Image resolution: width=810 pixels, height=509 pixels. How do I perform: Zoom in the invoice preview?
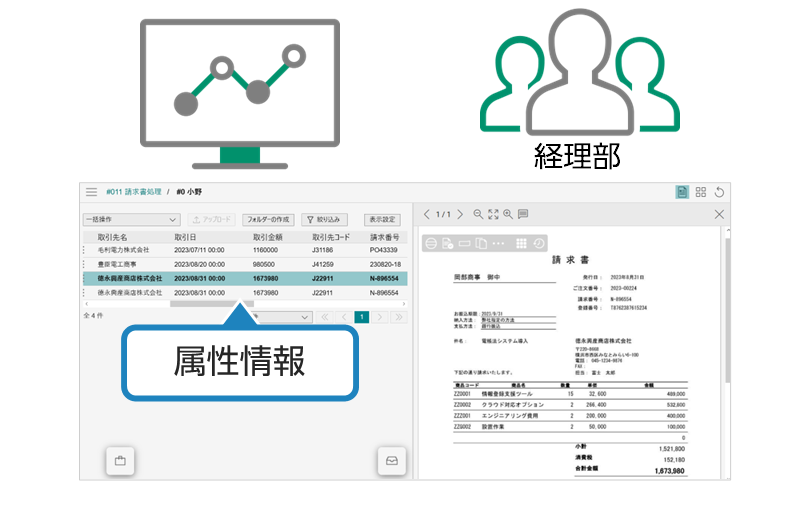[508, 214]
